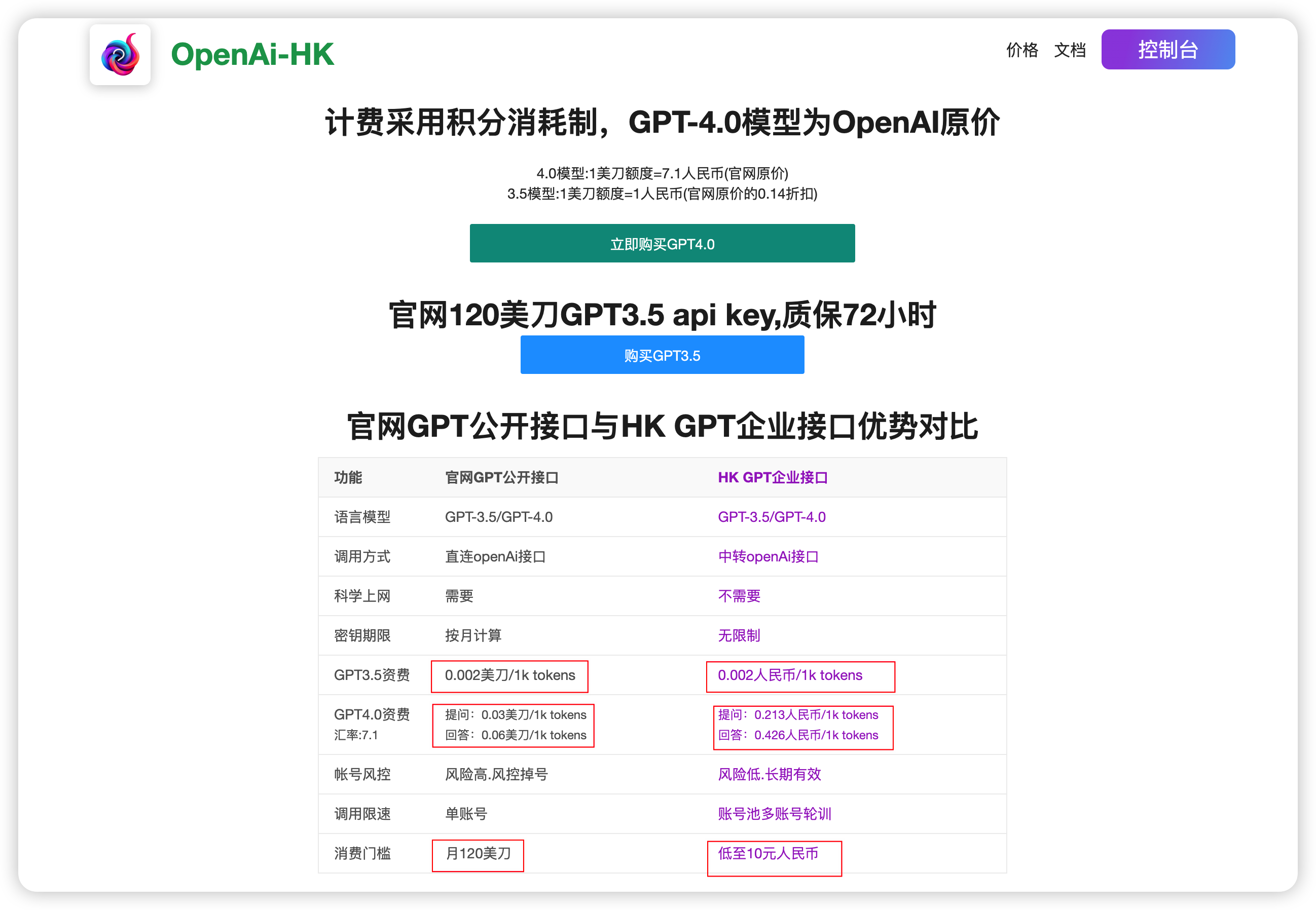
Task: Click the 低至10元人民币 cell
Action: 768,854
